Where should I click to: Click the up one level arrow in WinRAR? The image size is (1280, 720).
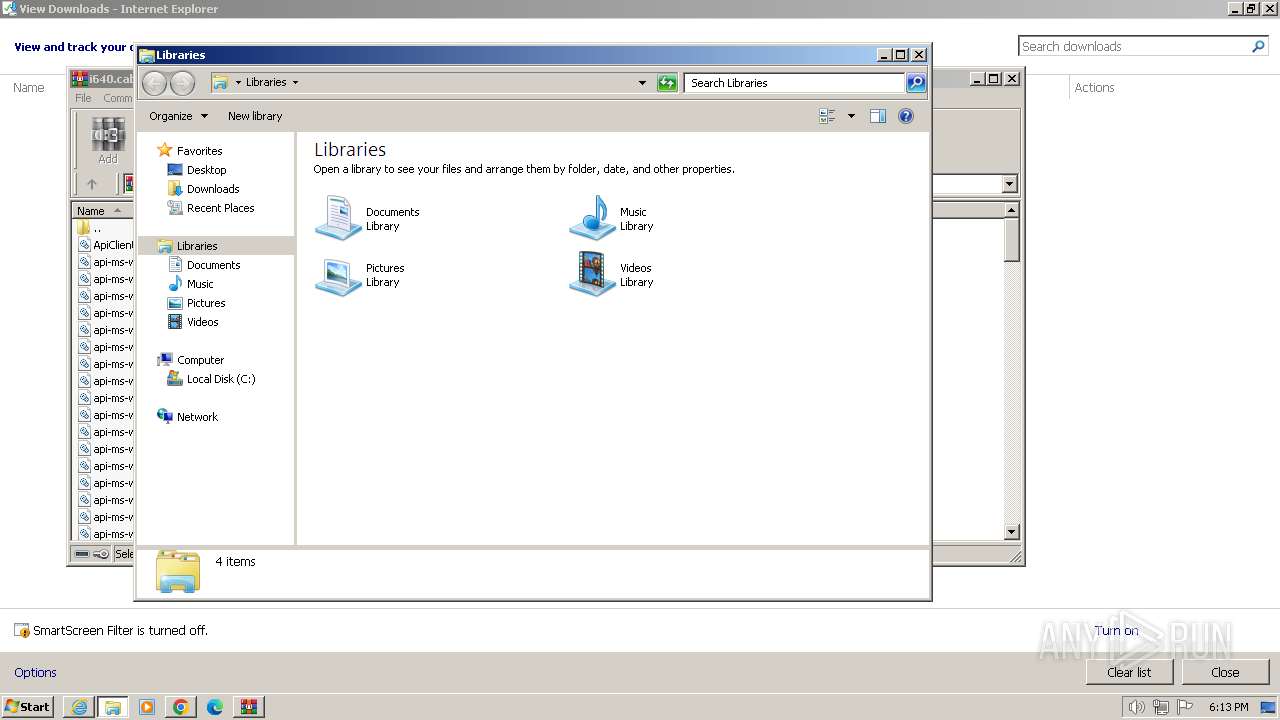pyautogui.click(x=92, y=184)
